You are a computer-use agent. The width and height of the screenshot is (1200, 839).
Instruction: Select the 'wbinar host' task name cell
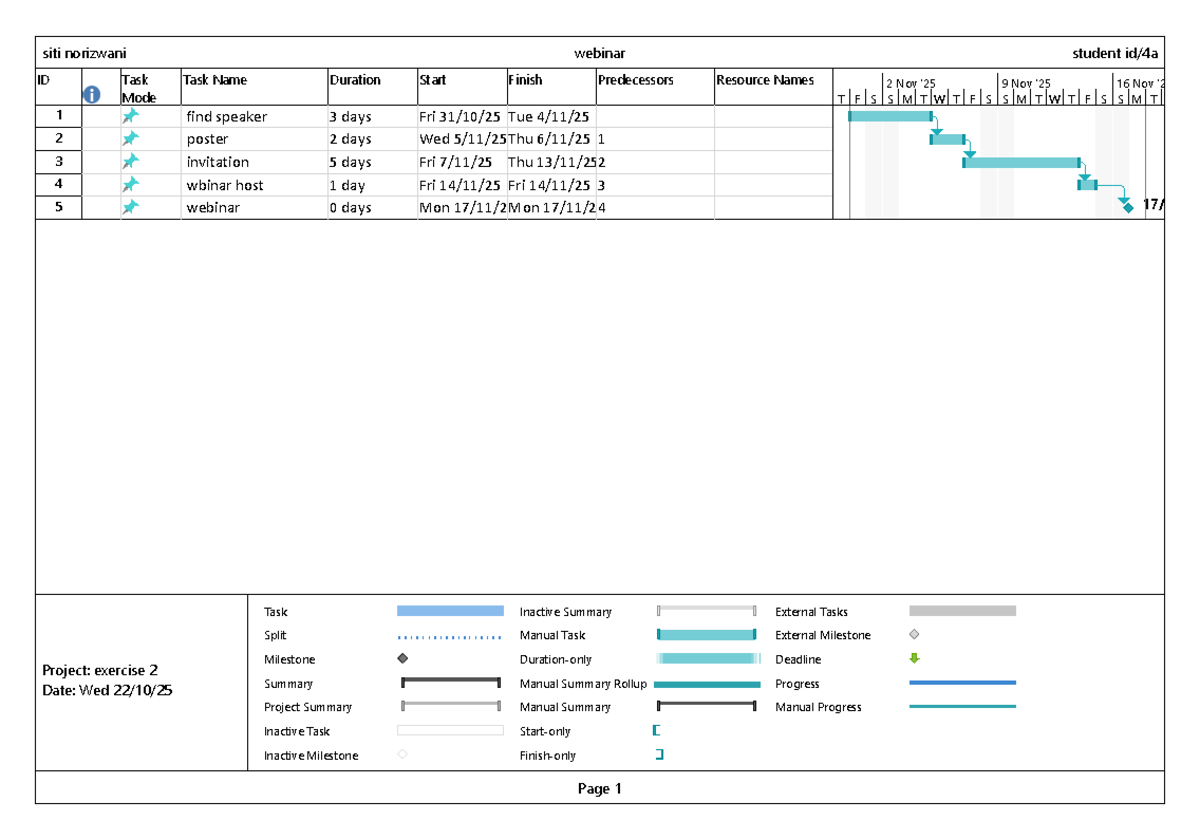pyautogui.click(x=255, y=185)
